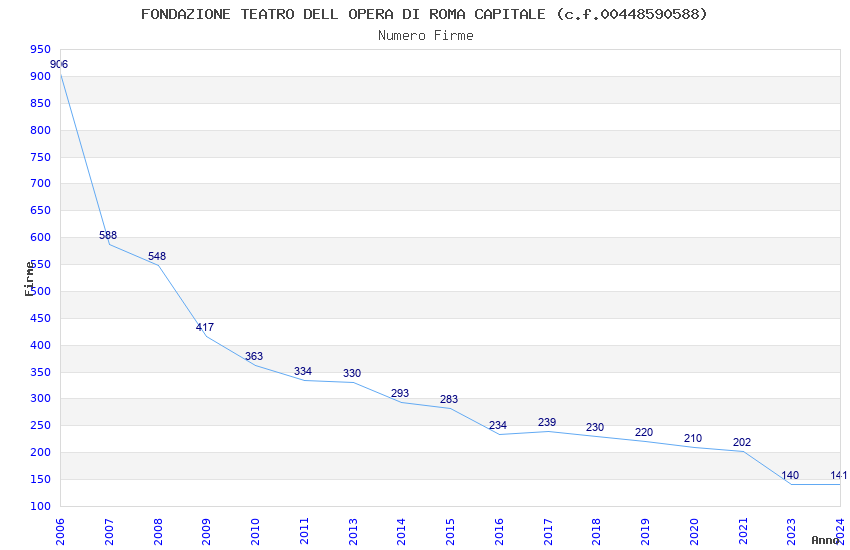Viewport: 850px width, 550px height.
Task: Click the data label 220
Action: coord(644,432)
